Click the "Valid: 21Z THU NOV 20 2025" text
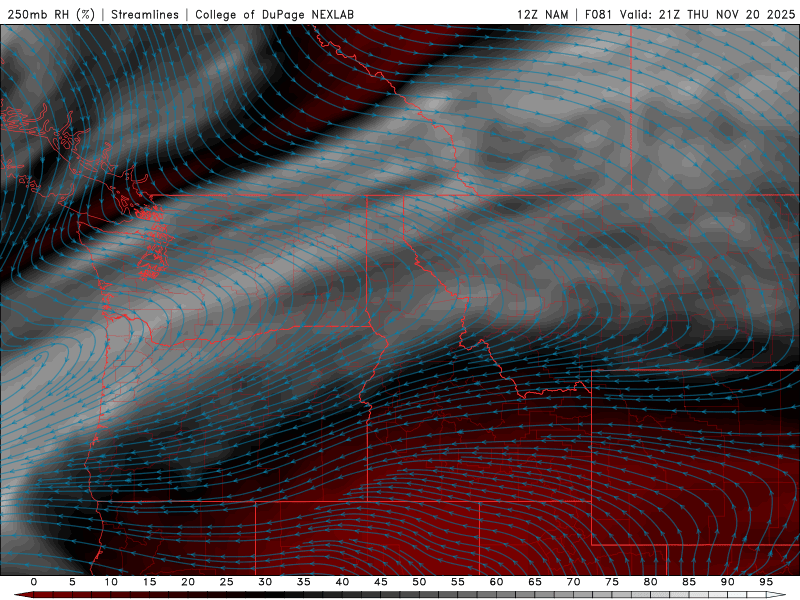Image resolution: width=800 pixels, height=600 pixels. [707, 14]
